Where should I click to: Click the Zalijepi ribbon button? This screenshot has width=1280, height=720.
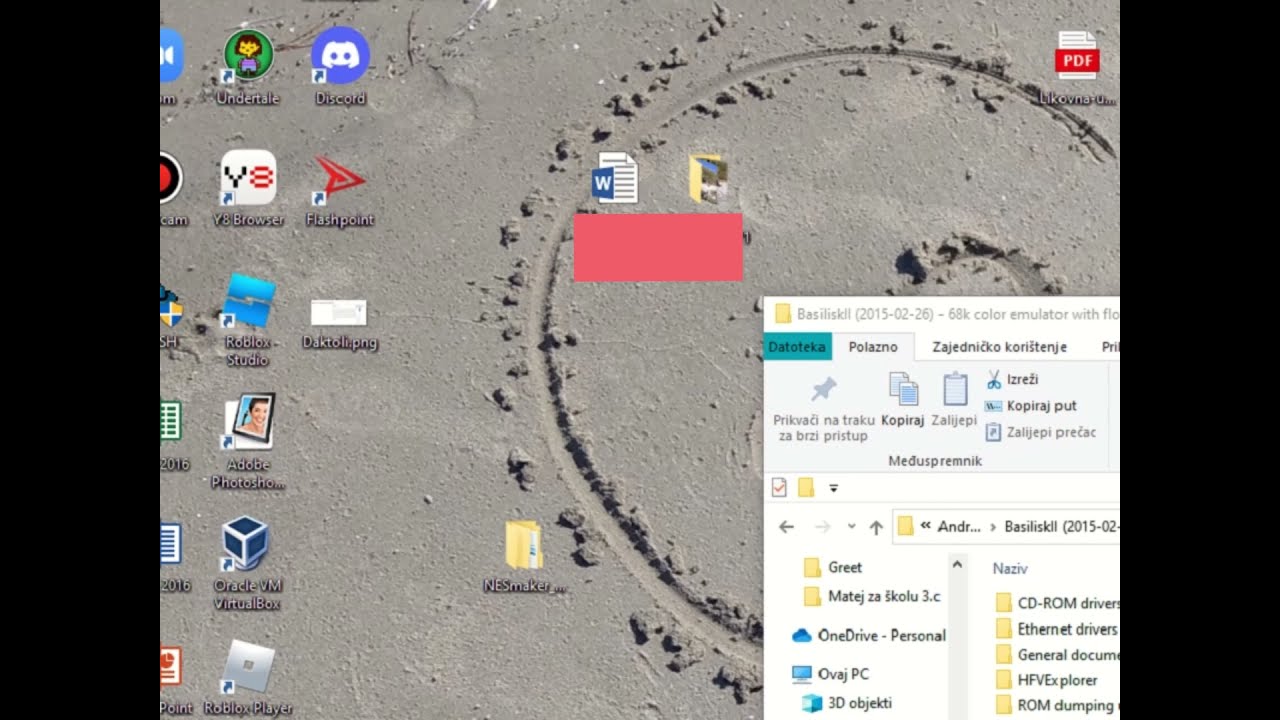coord(954,400)
